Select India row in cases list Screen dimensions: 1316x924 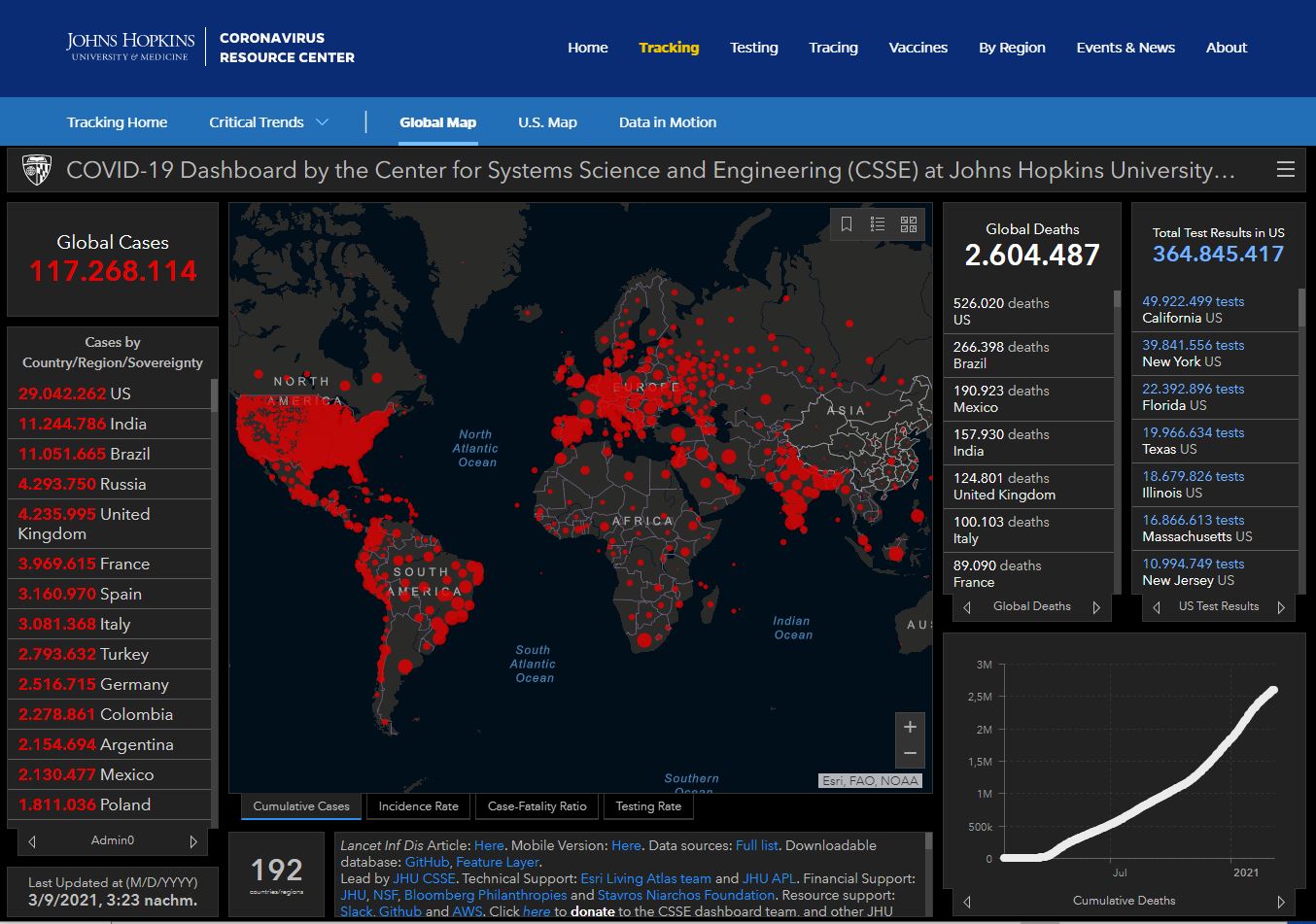[109, 424]
